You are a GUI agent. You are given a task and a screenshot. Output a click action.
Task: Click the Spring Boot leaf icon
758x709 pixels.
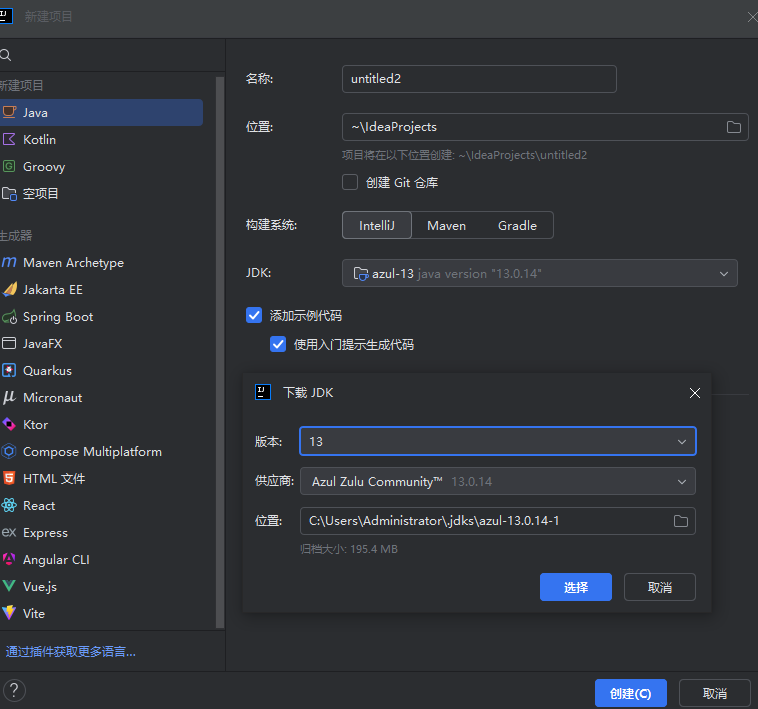10,317
